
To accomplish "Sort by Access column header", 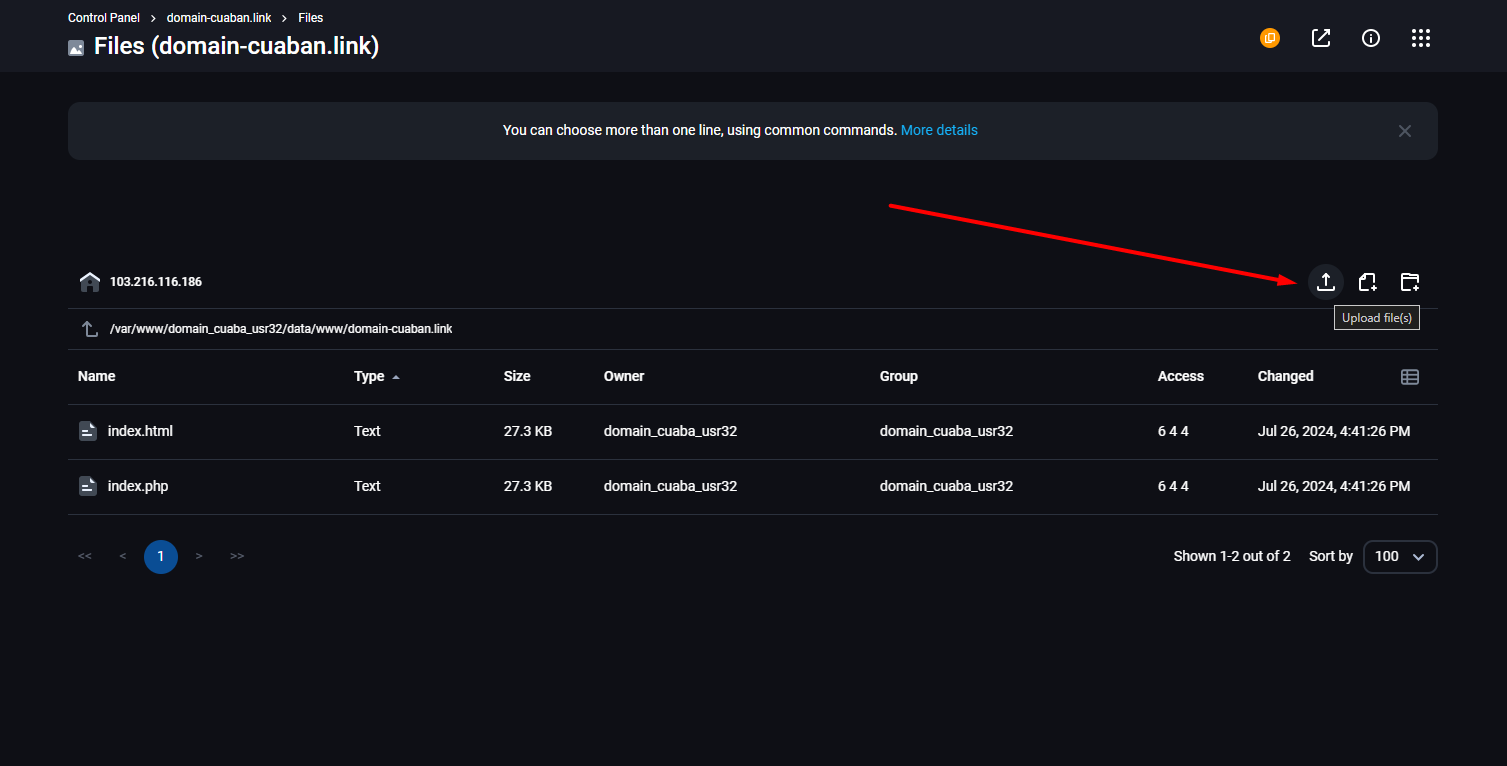I will click(1181, 376).
